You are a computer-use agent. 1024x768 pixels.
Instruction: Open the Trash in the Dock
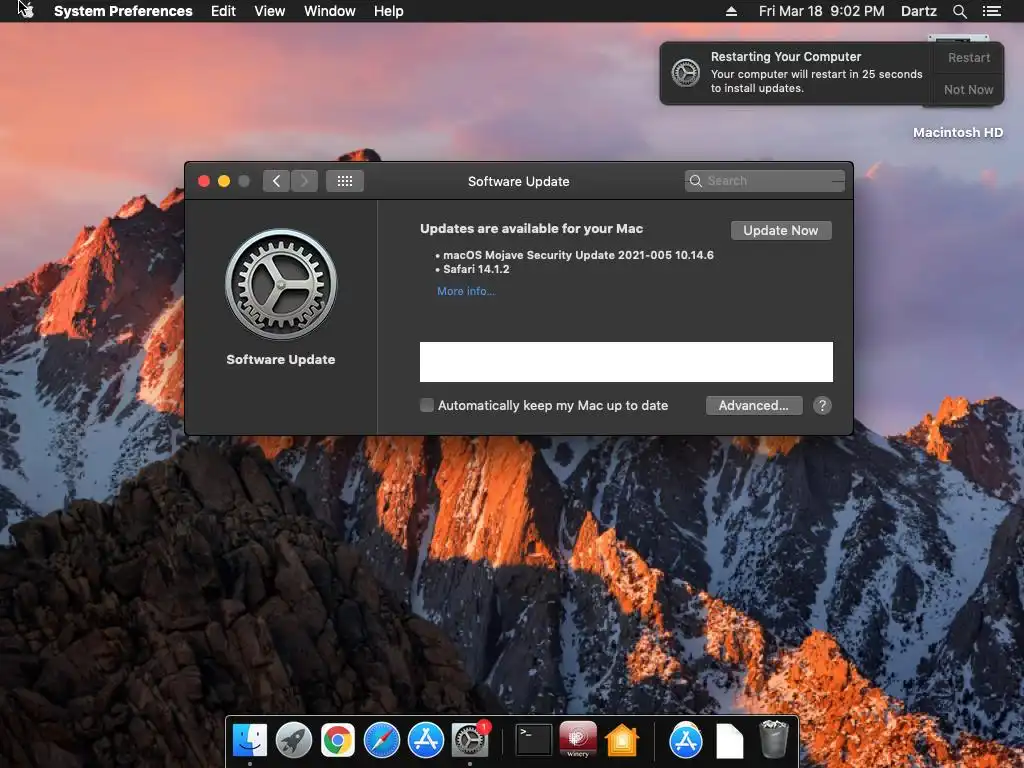(774, 740)
